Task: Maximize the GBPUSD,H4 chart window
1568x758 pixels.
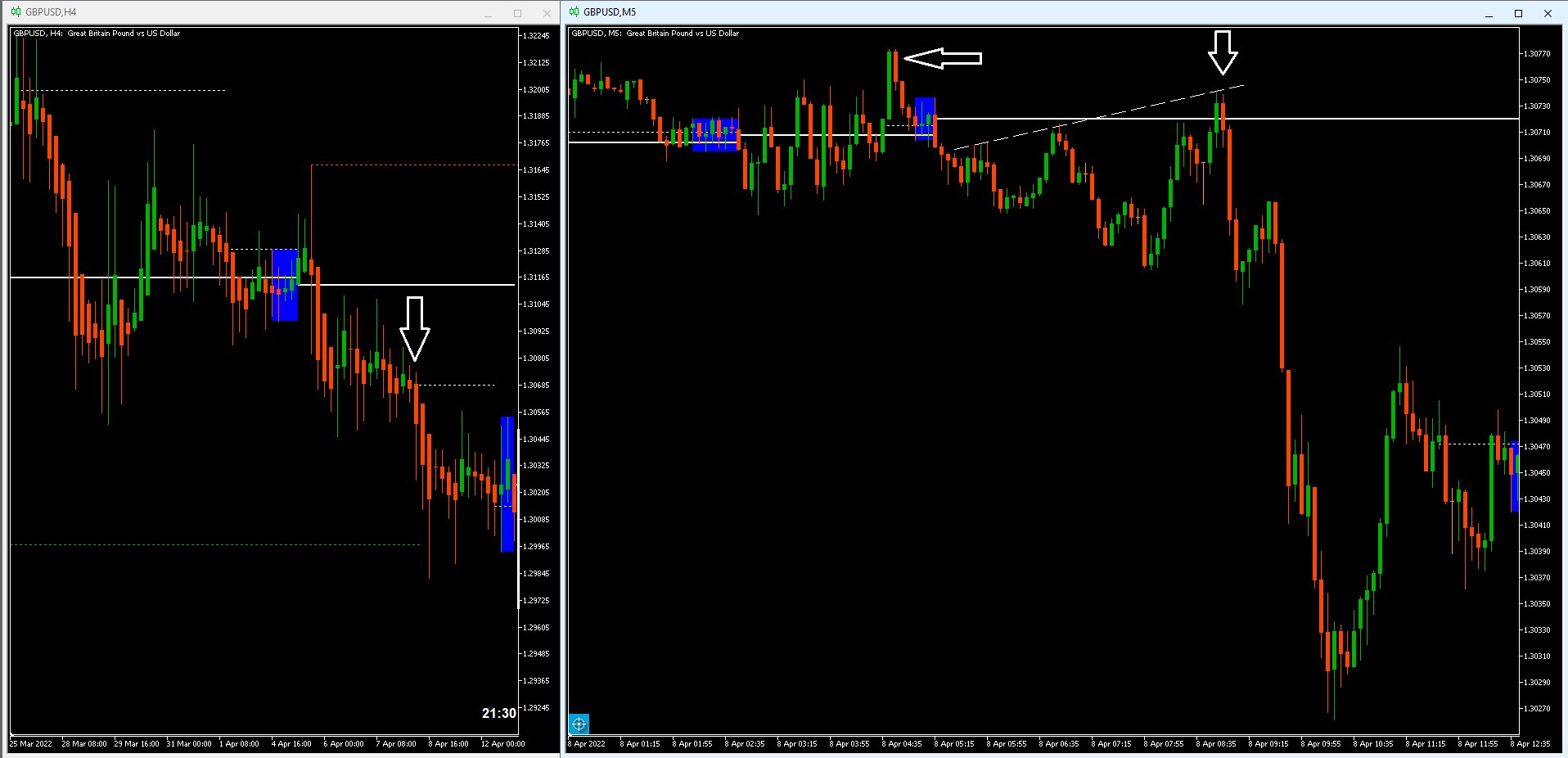Action: [x=517, y=13]
